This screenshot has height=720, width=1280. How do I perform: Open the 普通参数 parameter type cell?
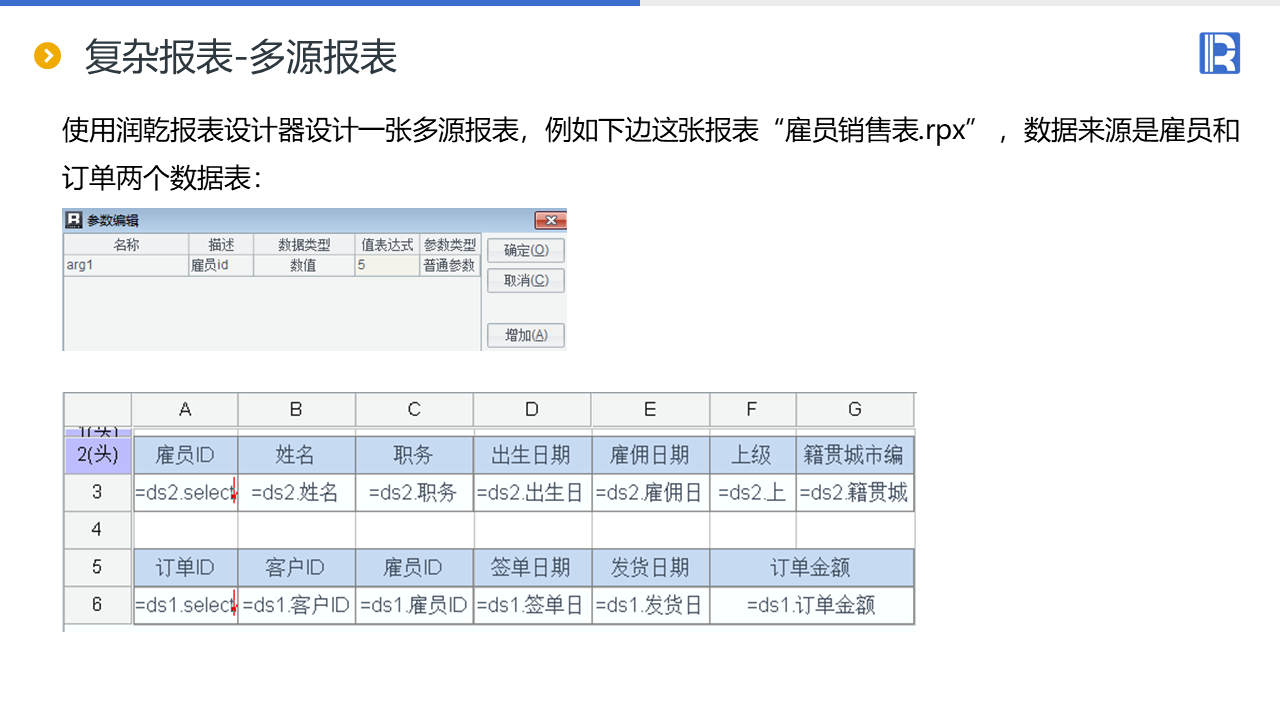pyautogui.click(x=450, y=266)
